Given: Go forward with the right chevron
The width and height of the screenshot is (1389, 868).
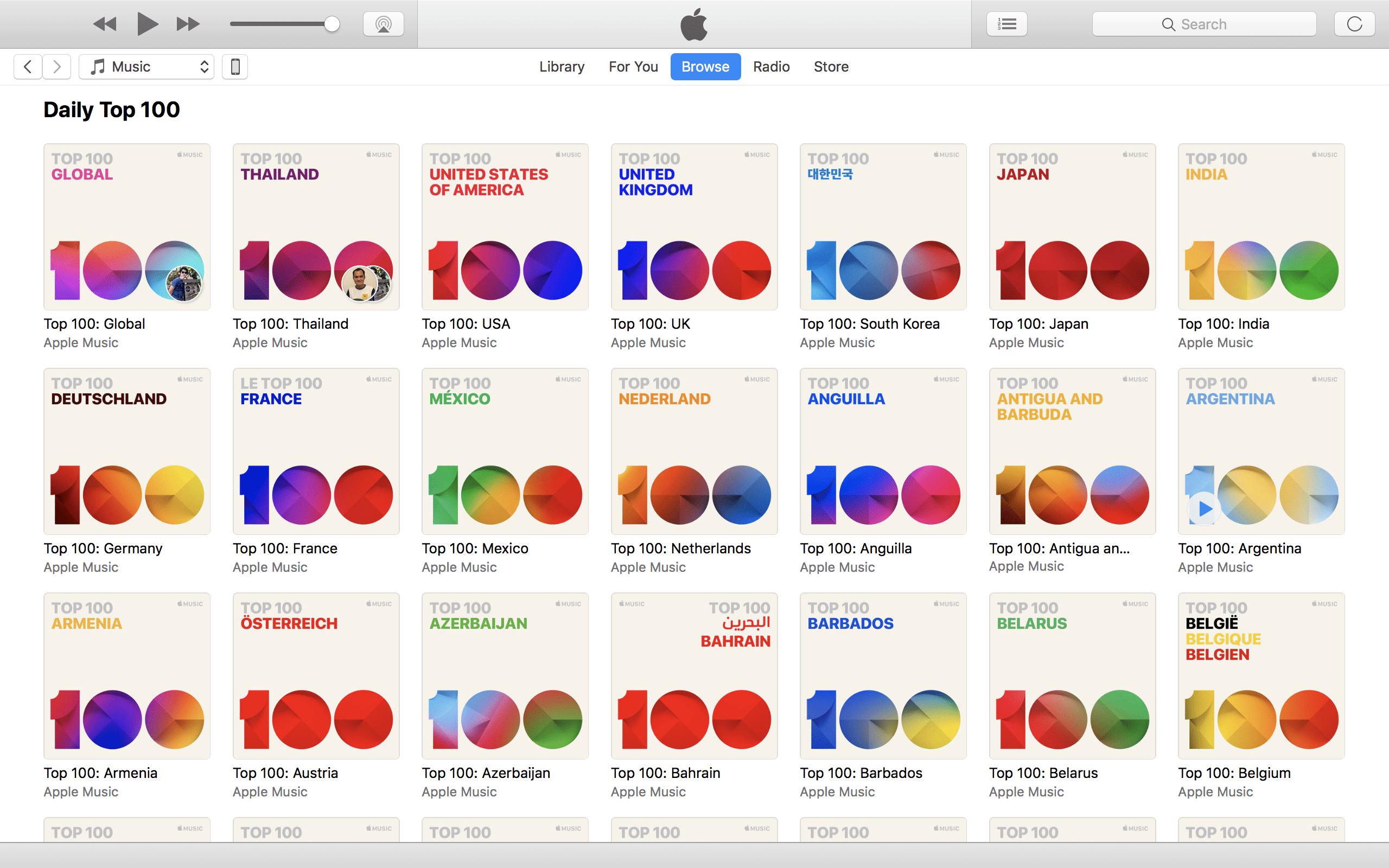Looking at the screenshot, I should (56, 67).
